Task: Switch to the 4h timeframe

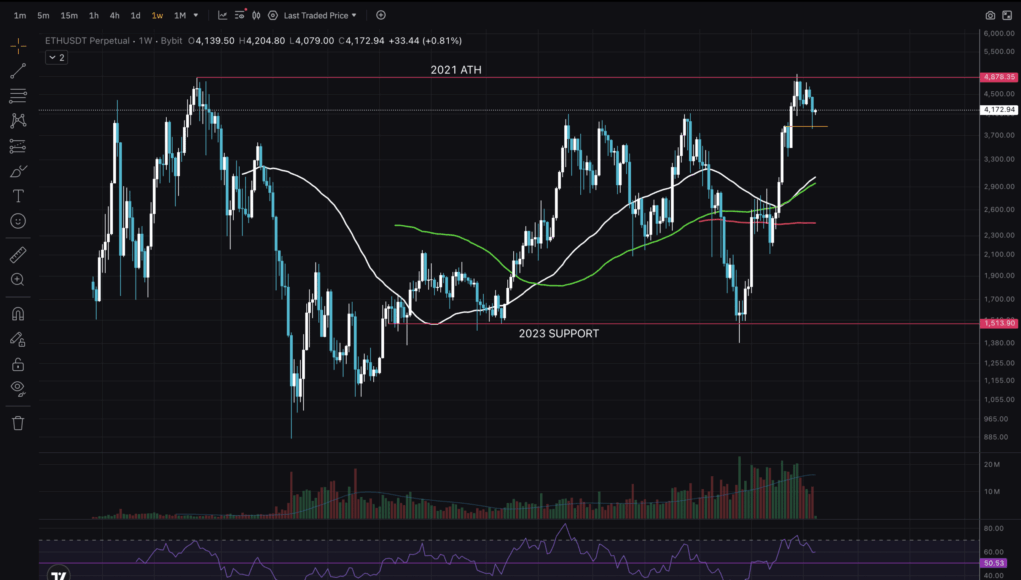Action: click(x=114, y=16)
